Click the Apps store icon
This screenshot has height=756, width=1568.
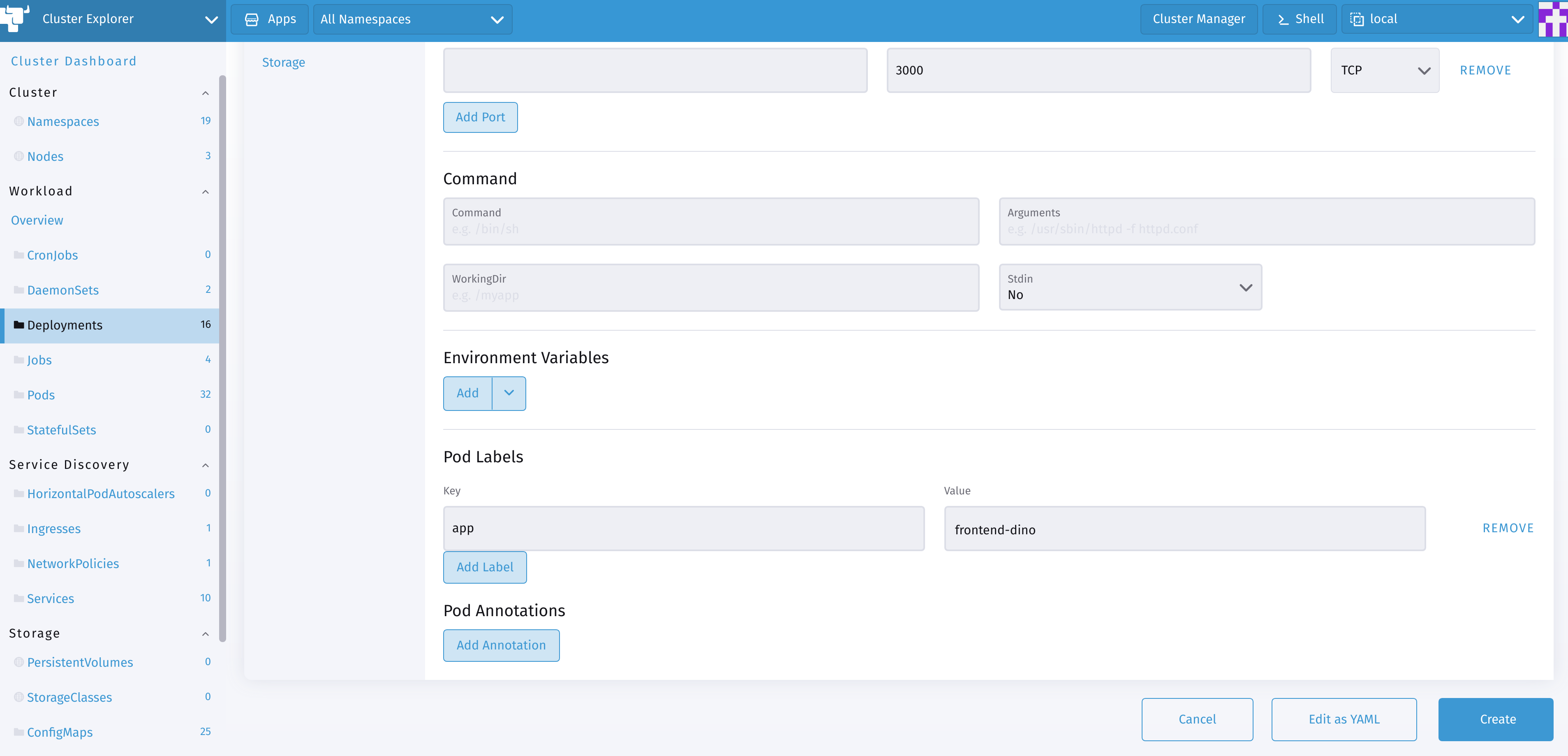click(251, 19)
